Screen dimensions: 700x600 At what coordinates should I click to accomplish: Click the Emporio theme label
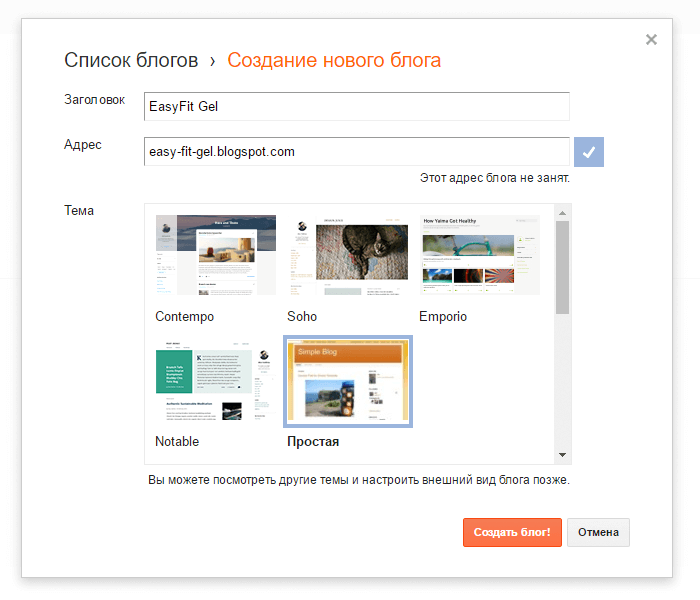tap(443, 317)
